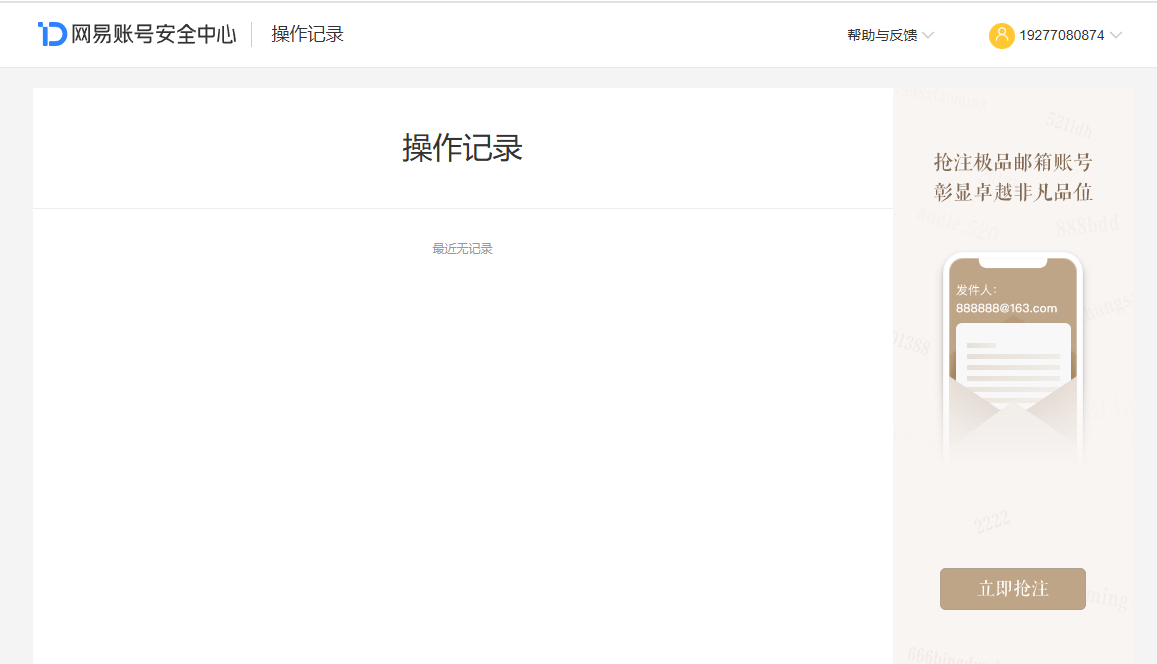
Task: Open account menu 19277080874
Action: pyautogui.click(x=1062, y=35)
